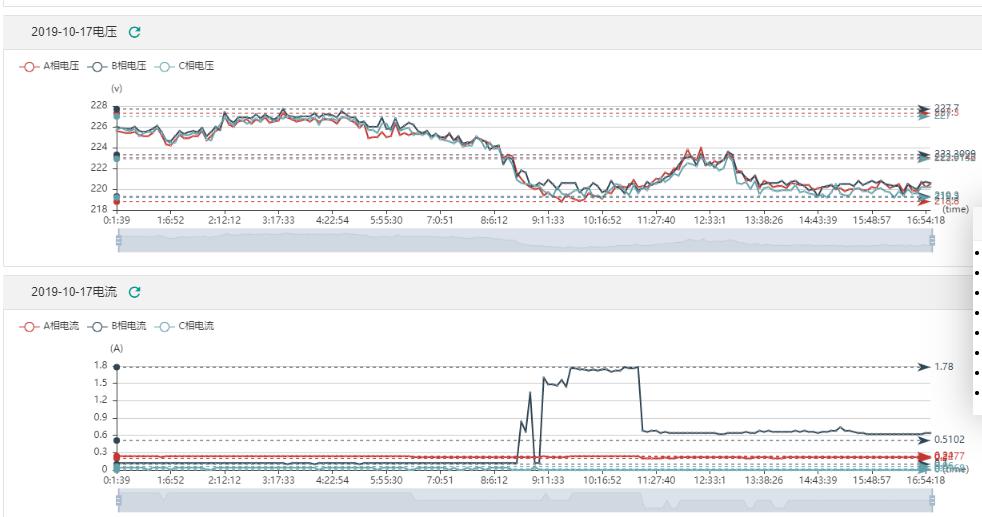Click the voltage chart zoom slider's right handle

pyautogui.click(x=930, y=240)
